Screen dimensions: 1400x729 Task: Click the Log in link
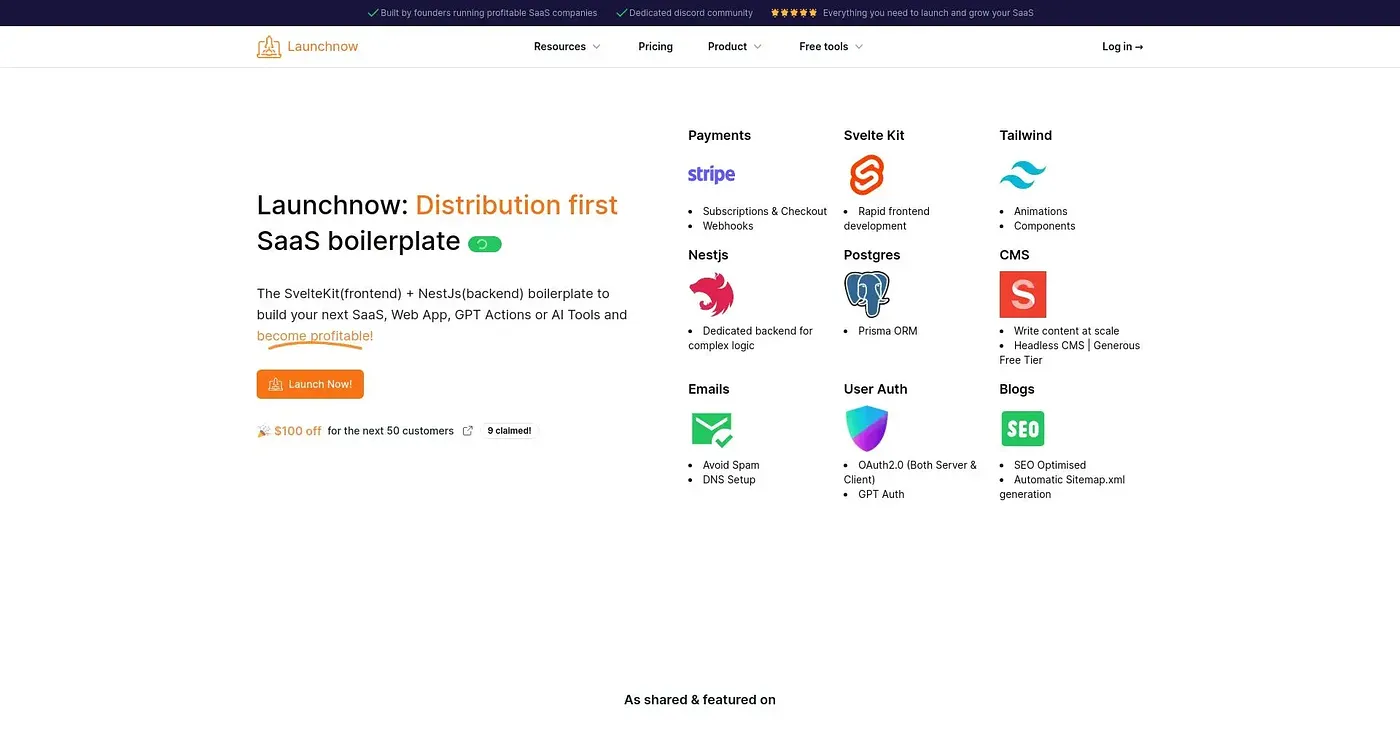(1122, 47)
